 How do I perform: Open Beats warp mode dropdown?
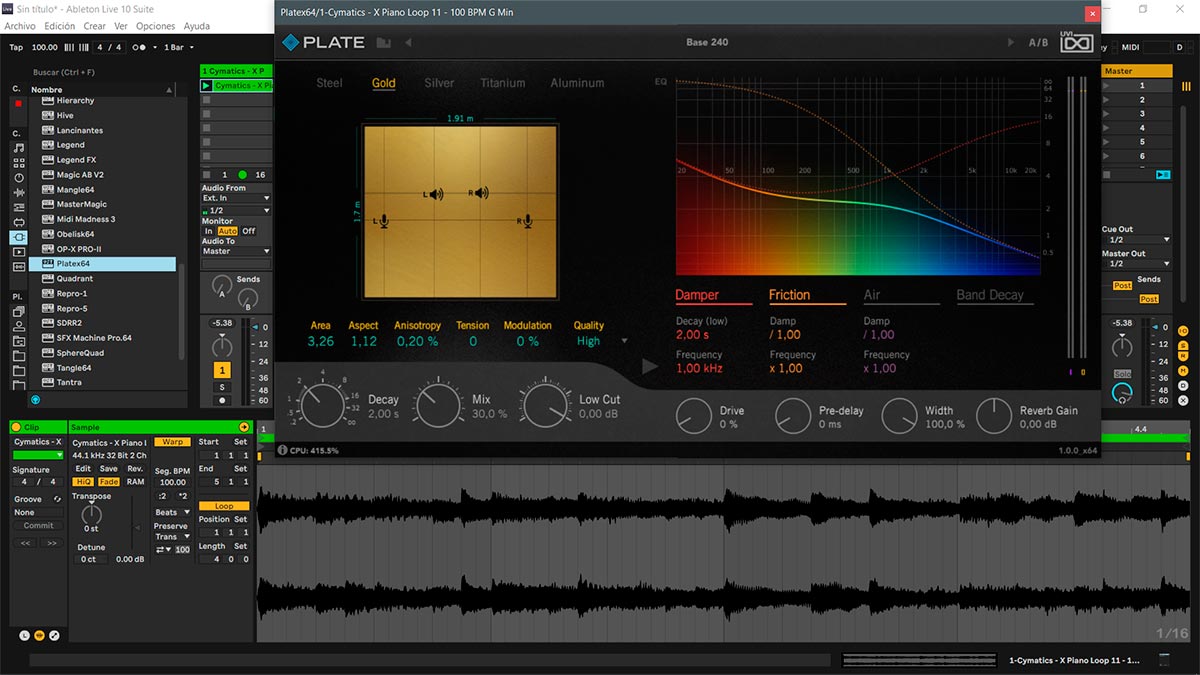coord(172,512)
